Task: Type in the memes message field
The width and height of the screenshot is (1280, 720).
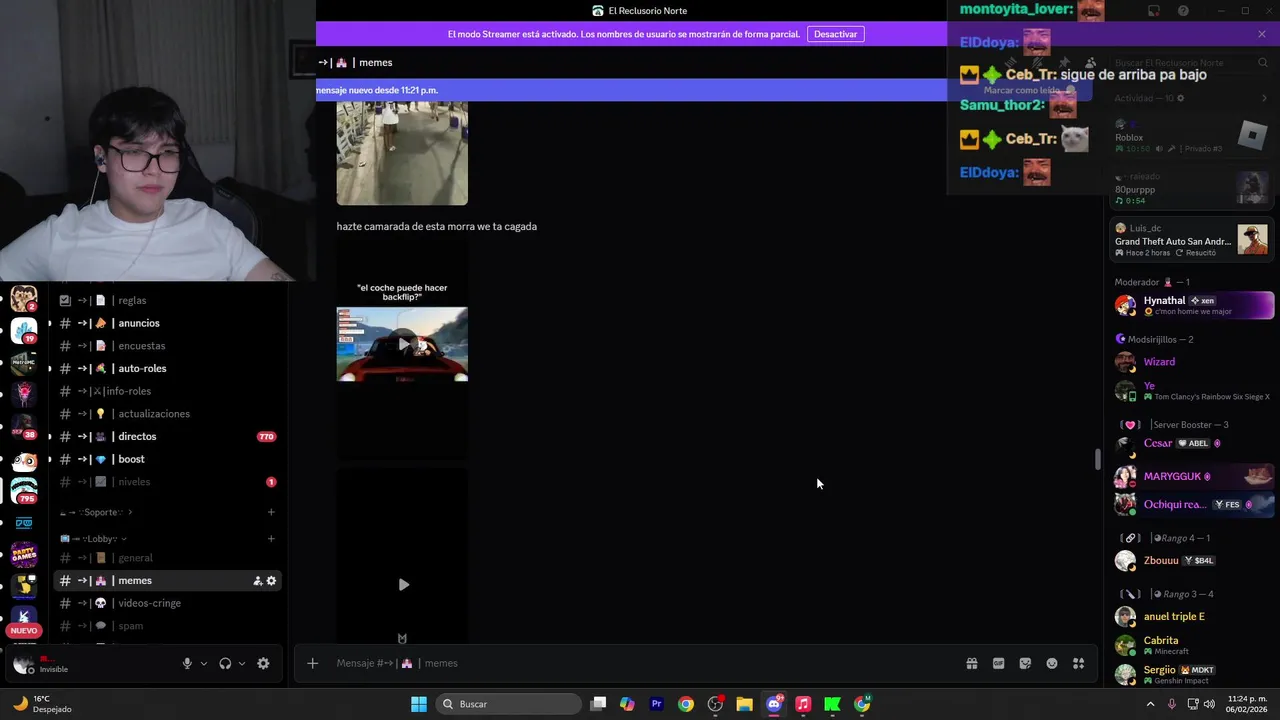Action: click(640, 663)
